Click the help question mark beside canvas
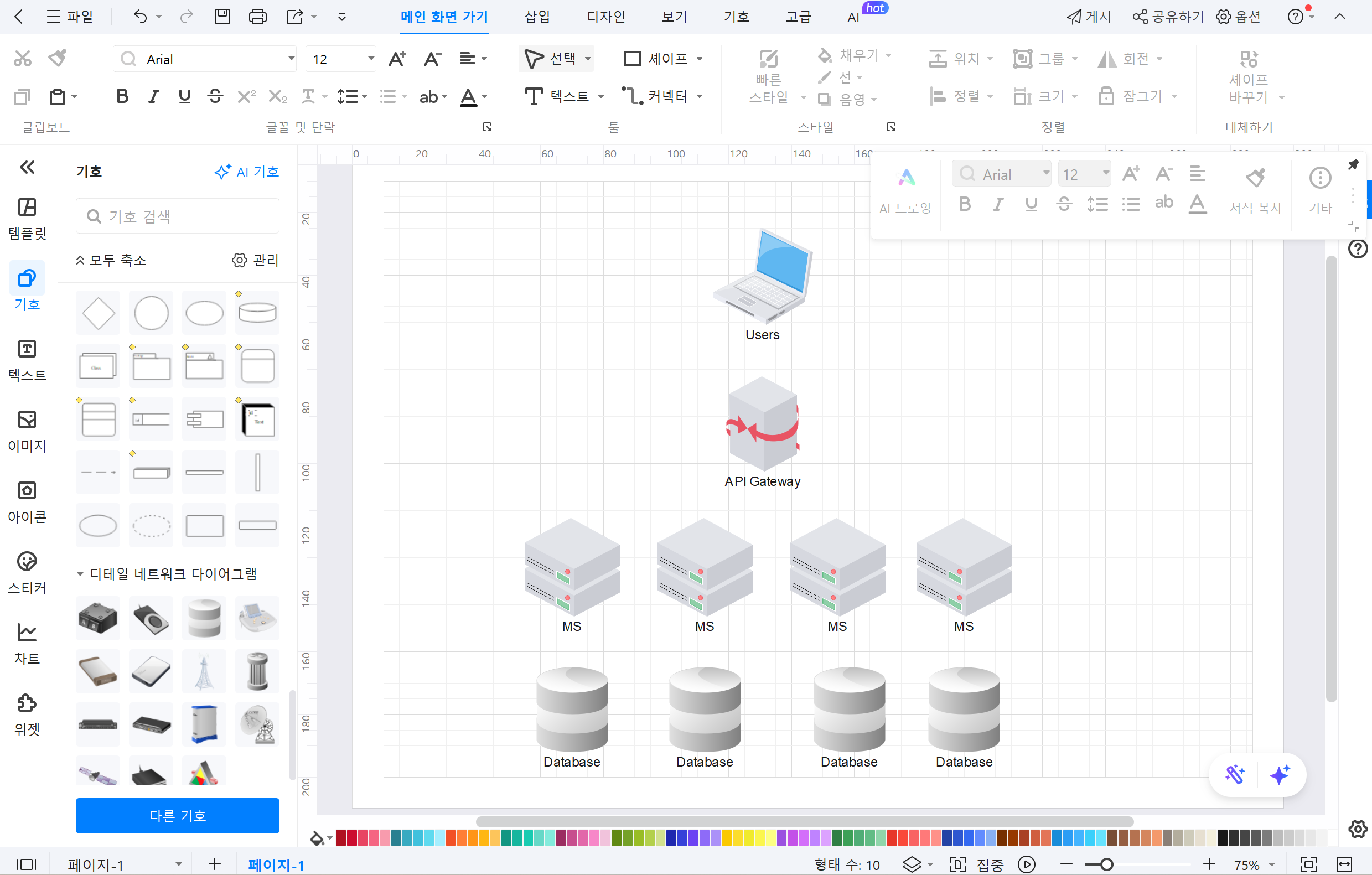 pos(1358,248)
